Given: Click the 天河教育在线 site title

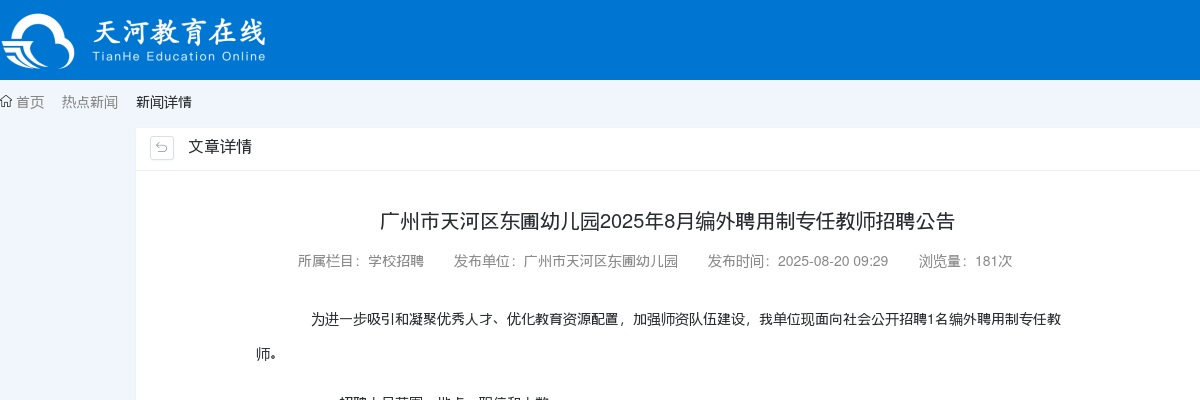Looking at the screenshot, I should (180, 33).
